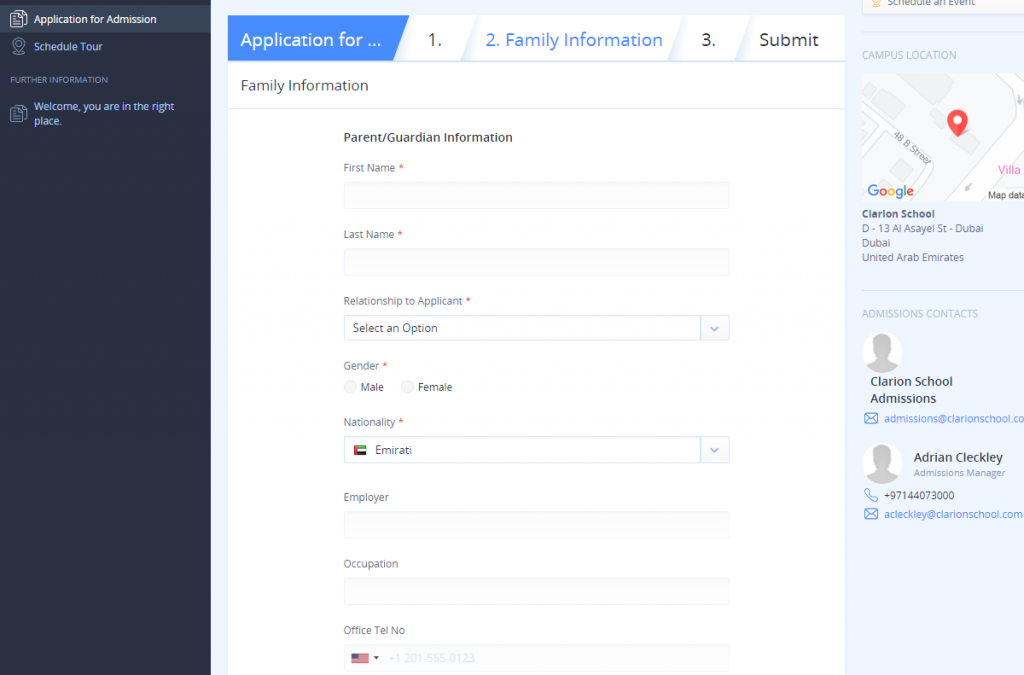Click into the Employer text field
1024x675 pixels.
[x=536, y=525]
